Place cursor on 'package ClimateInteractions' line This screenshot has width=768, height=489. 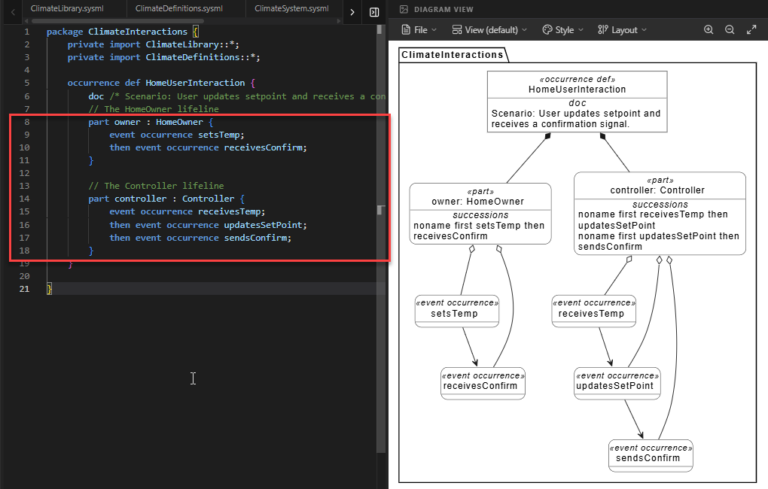click(122, 32)
